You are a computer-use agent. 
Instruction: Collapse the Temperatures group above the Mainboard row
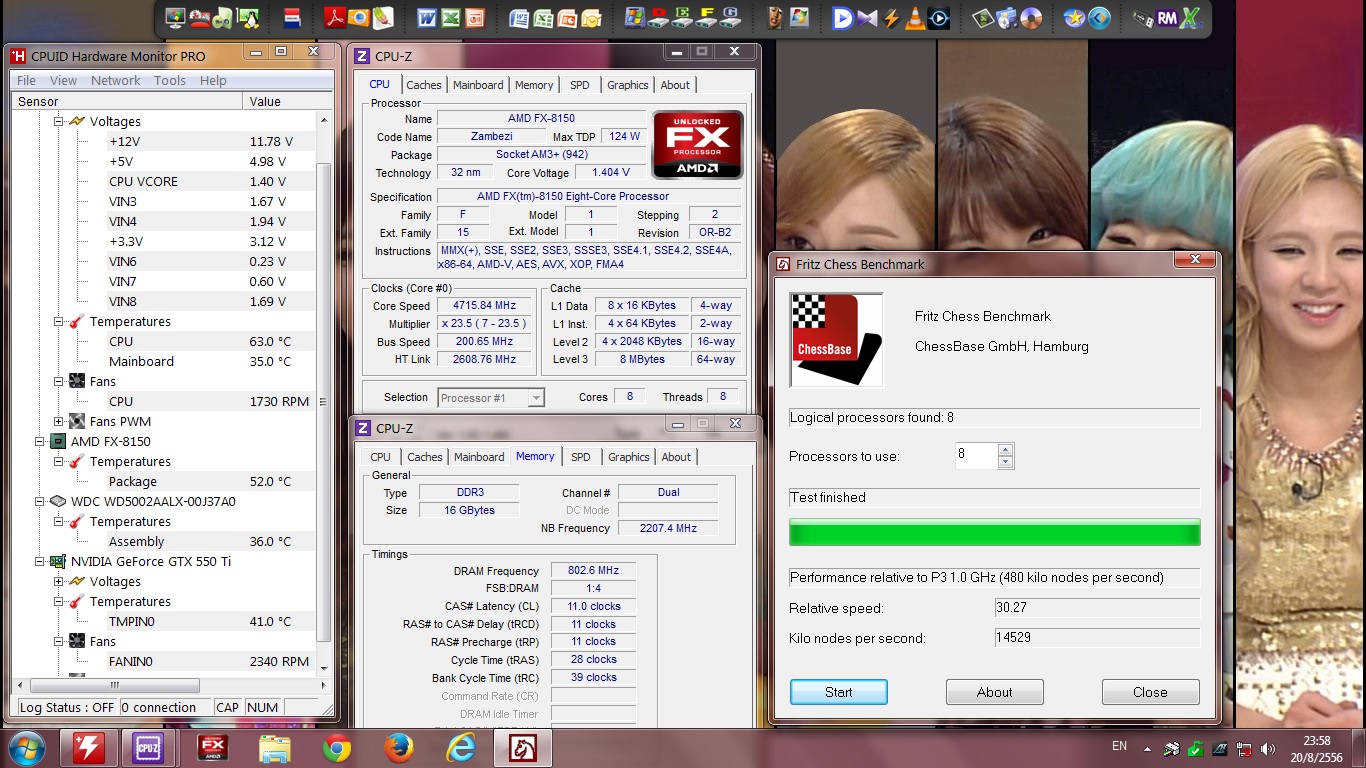pos(59,321)
